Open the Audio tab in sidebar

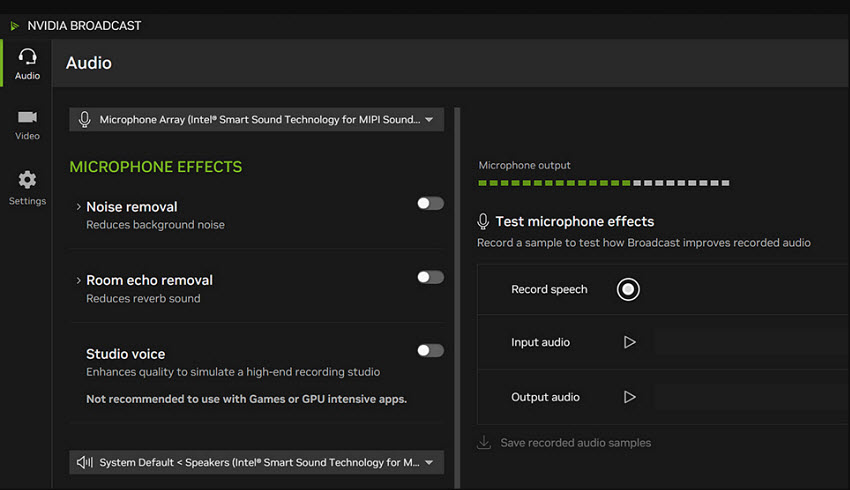click(x=27, y=64)
